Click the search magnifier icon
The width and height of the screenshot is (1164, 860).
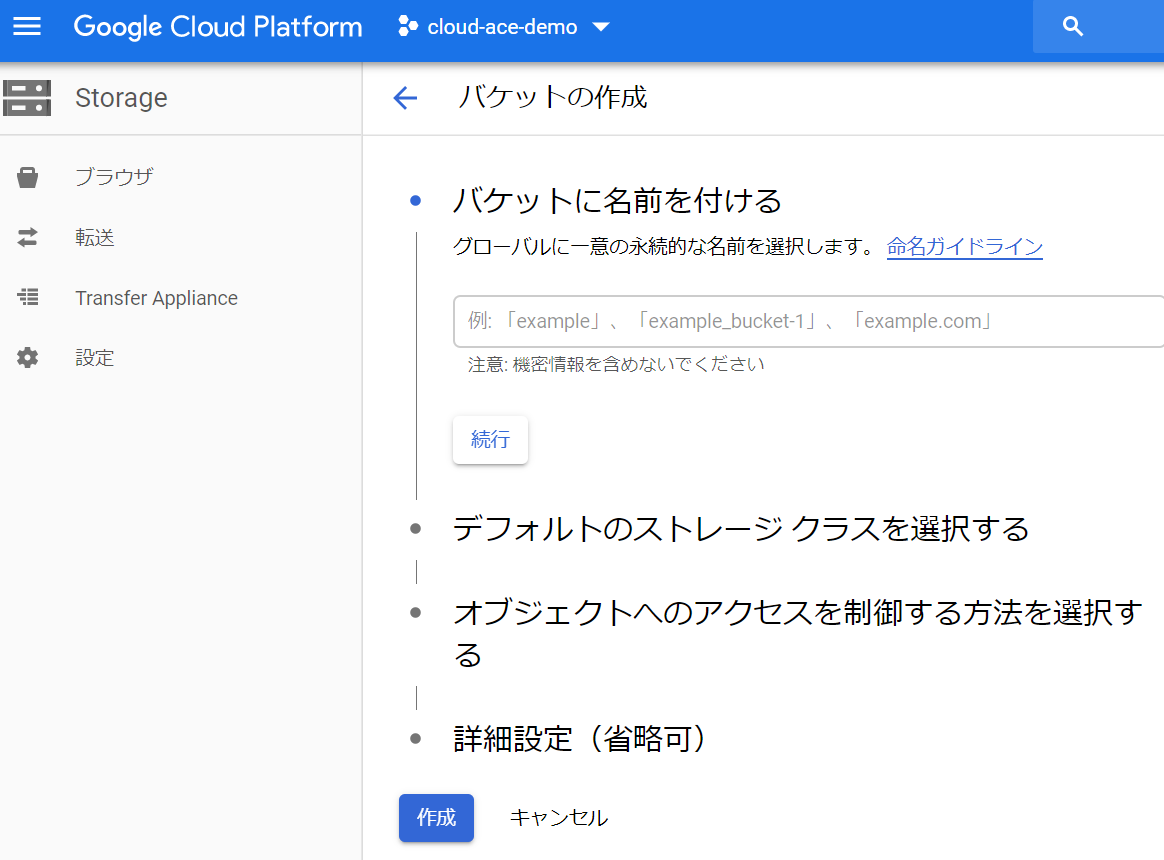1073,27
